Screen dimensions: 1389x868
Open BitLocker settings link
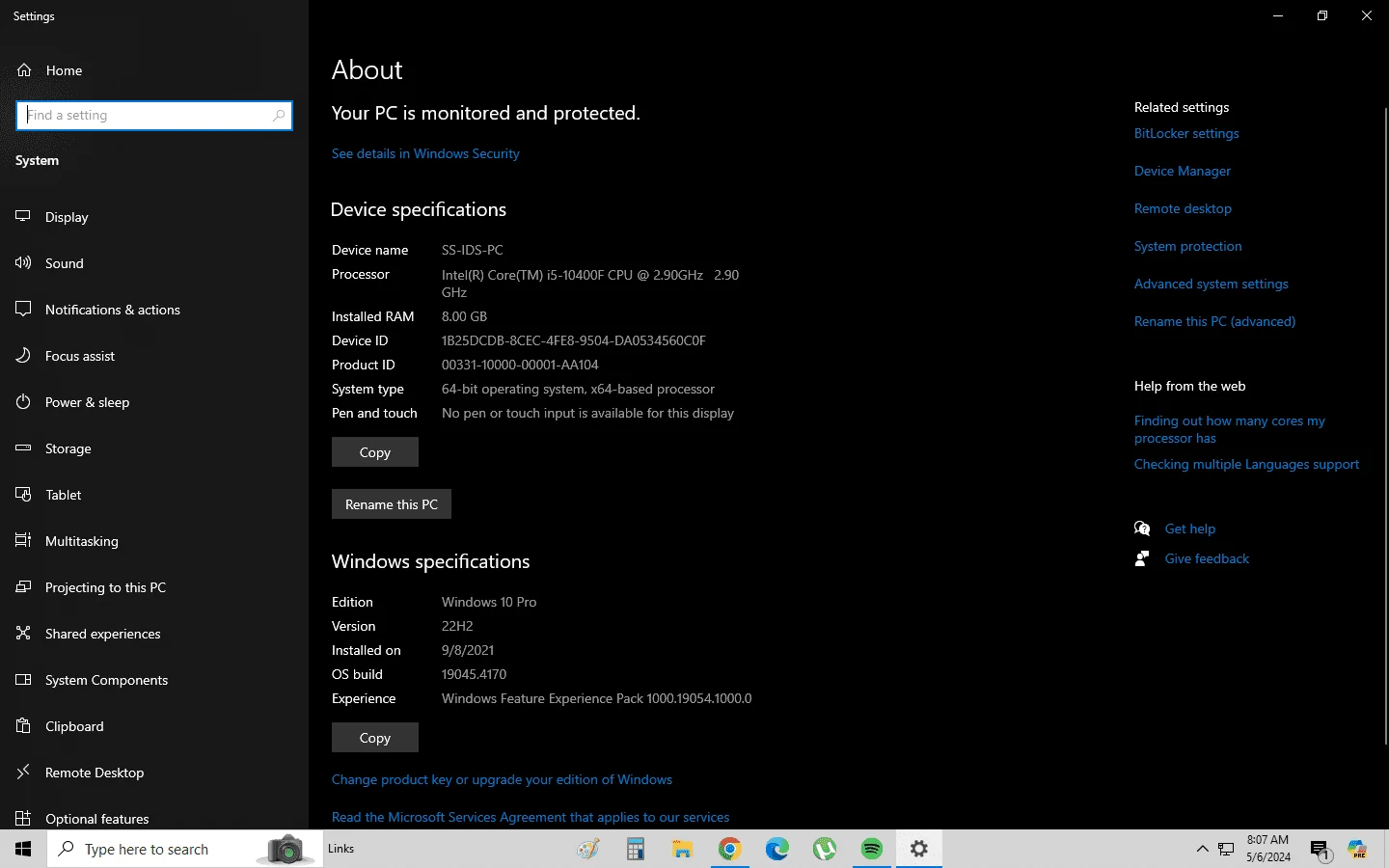(x=1186, y=133)
